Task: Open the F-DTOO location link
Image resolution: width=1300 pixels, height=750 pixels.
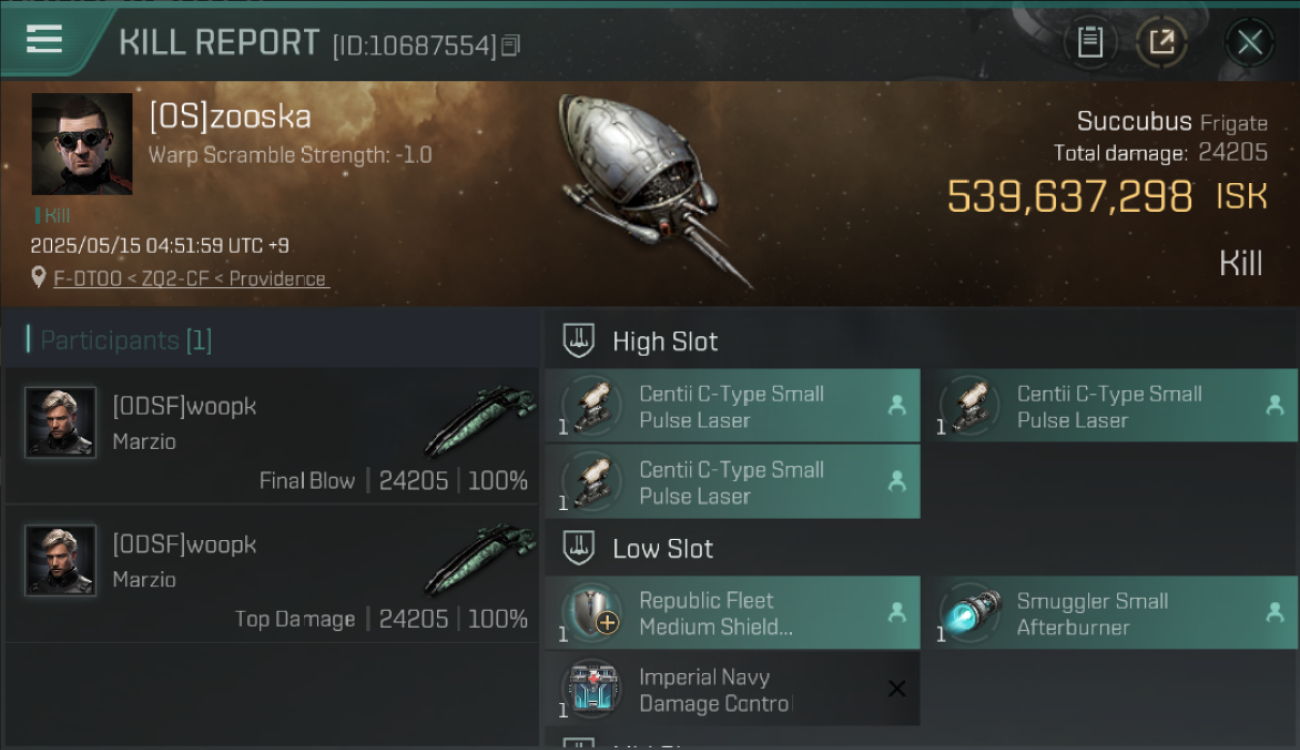Action: pyautogui.click(x=190, y=279)
